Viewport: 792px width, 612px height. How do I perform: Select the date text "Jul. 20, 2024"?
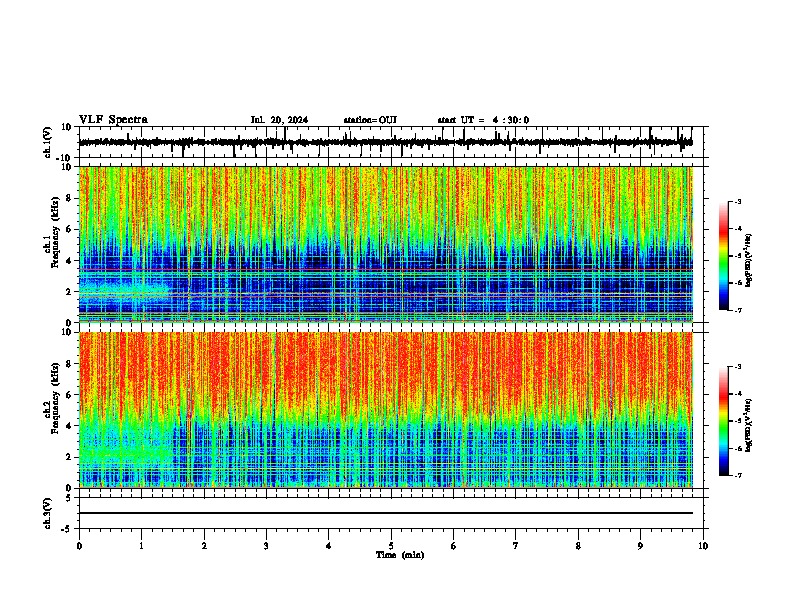tap(279, 120)
